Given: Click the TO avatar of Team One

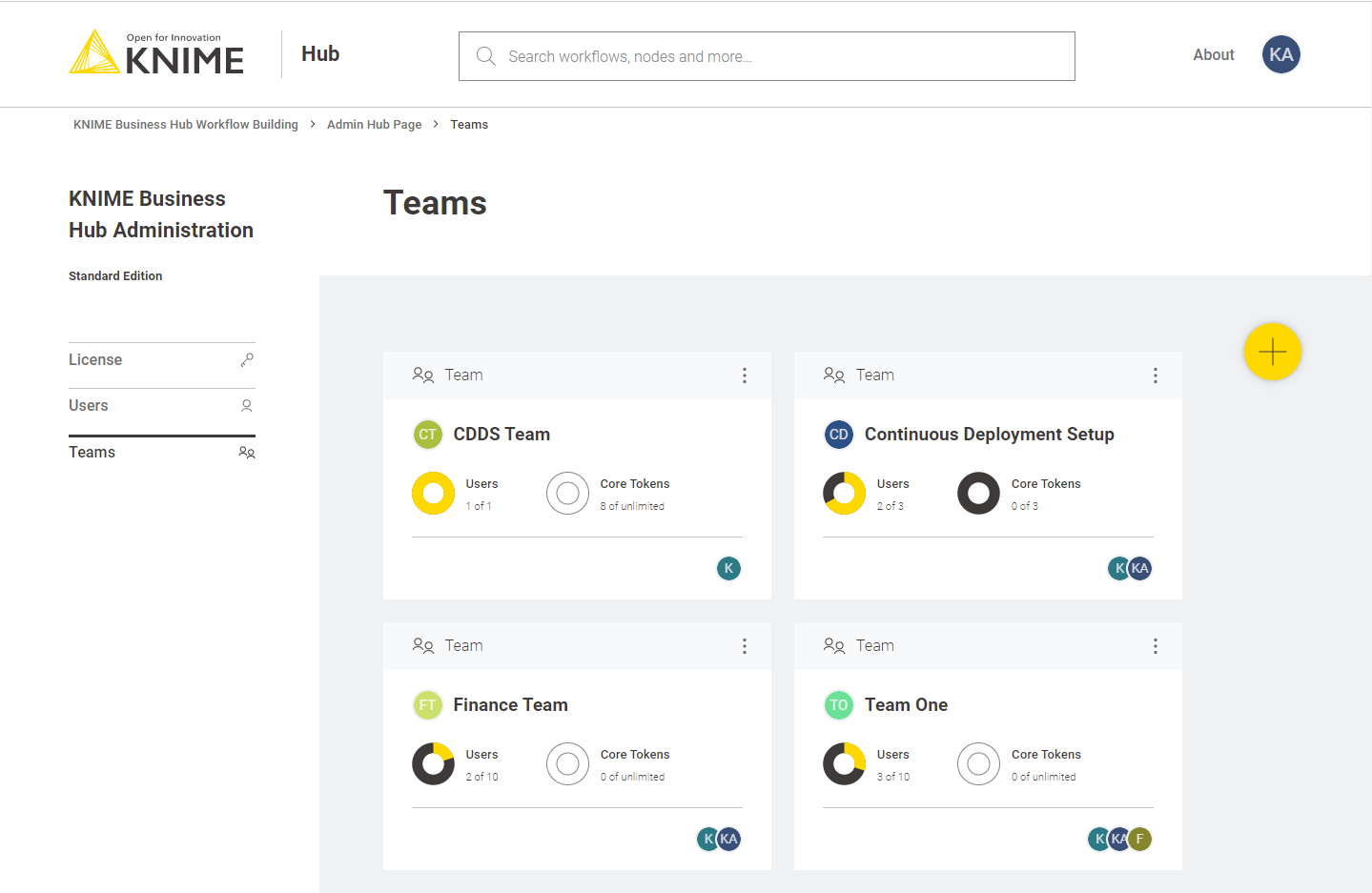Looking at the screenshot, I should (838, 705).
